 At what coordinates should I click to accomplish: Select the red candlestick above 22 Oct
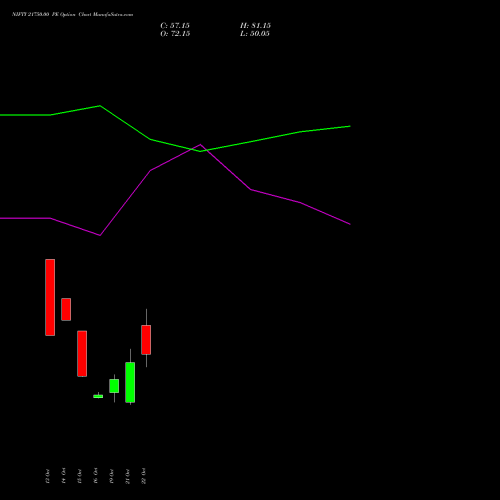click(146, 340)
